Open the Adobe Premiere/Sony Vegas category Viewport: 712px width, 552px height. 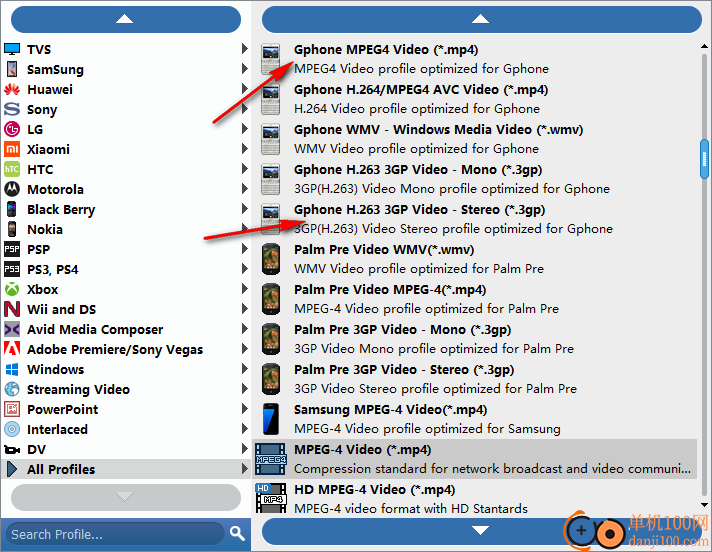tap(126, 349)
